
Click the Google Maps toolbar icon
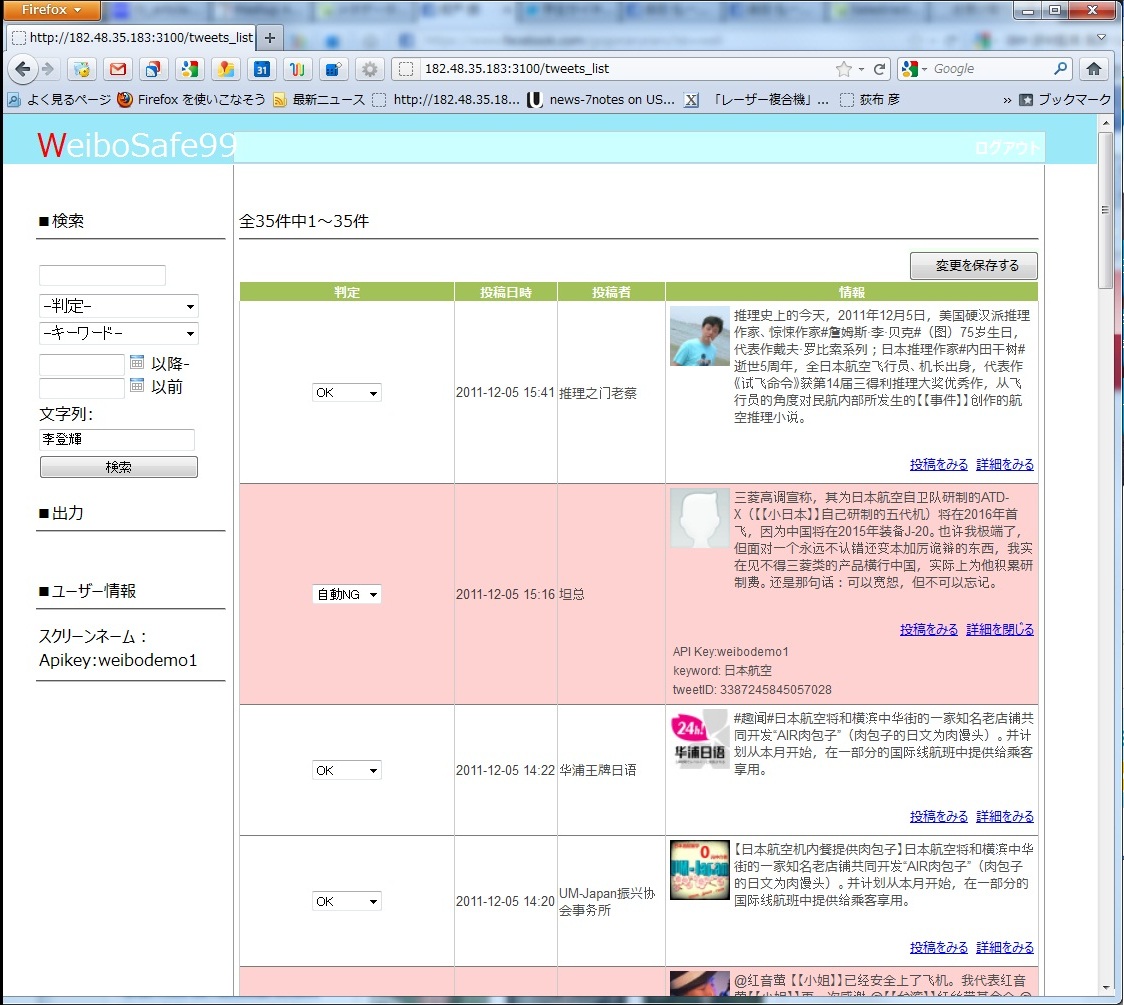[226, 69]
